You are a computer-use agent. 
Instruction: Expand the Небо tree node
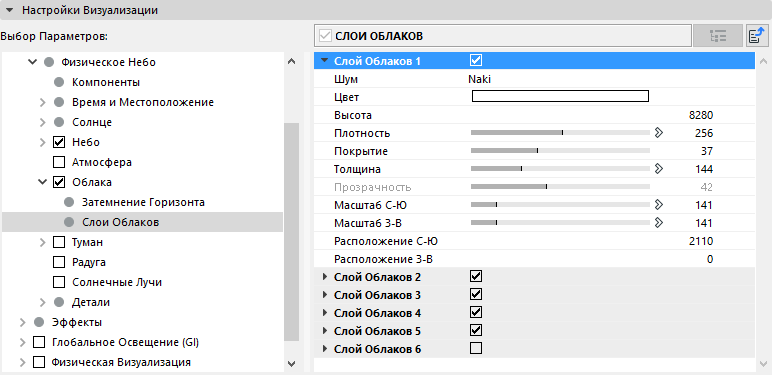tap(43, 142)
